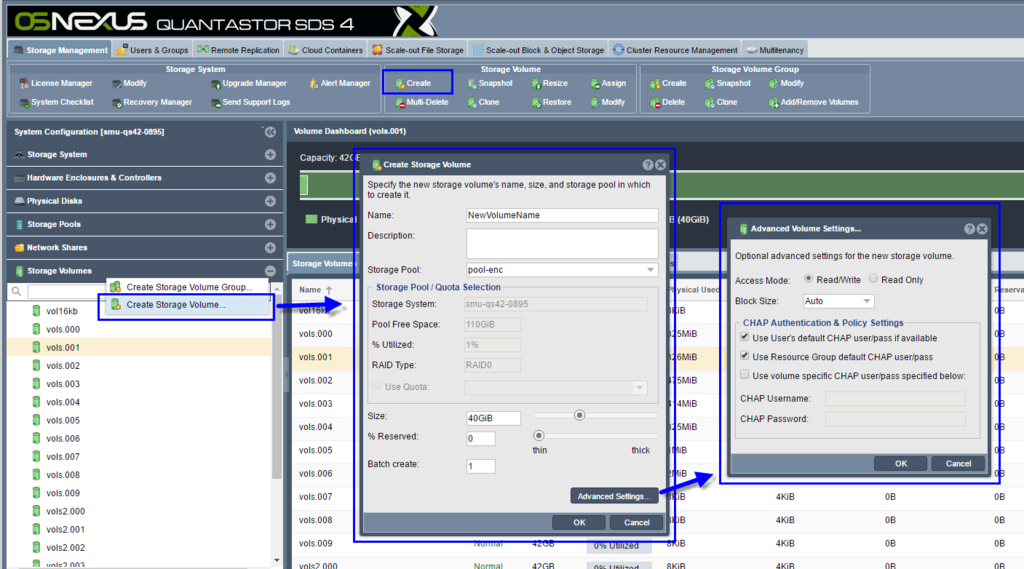Click OK in Advanced Volume Settings dialog

[x=901, y=464]
